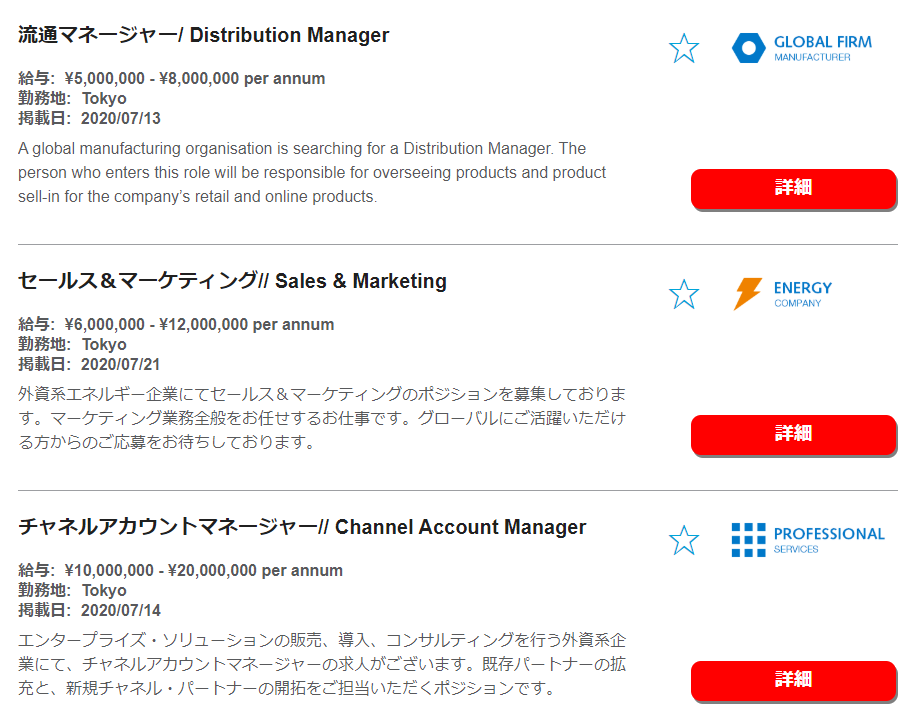
Task: Click the Distribution Manager English description paragraph
Action: coord(312,172)
